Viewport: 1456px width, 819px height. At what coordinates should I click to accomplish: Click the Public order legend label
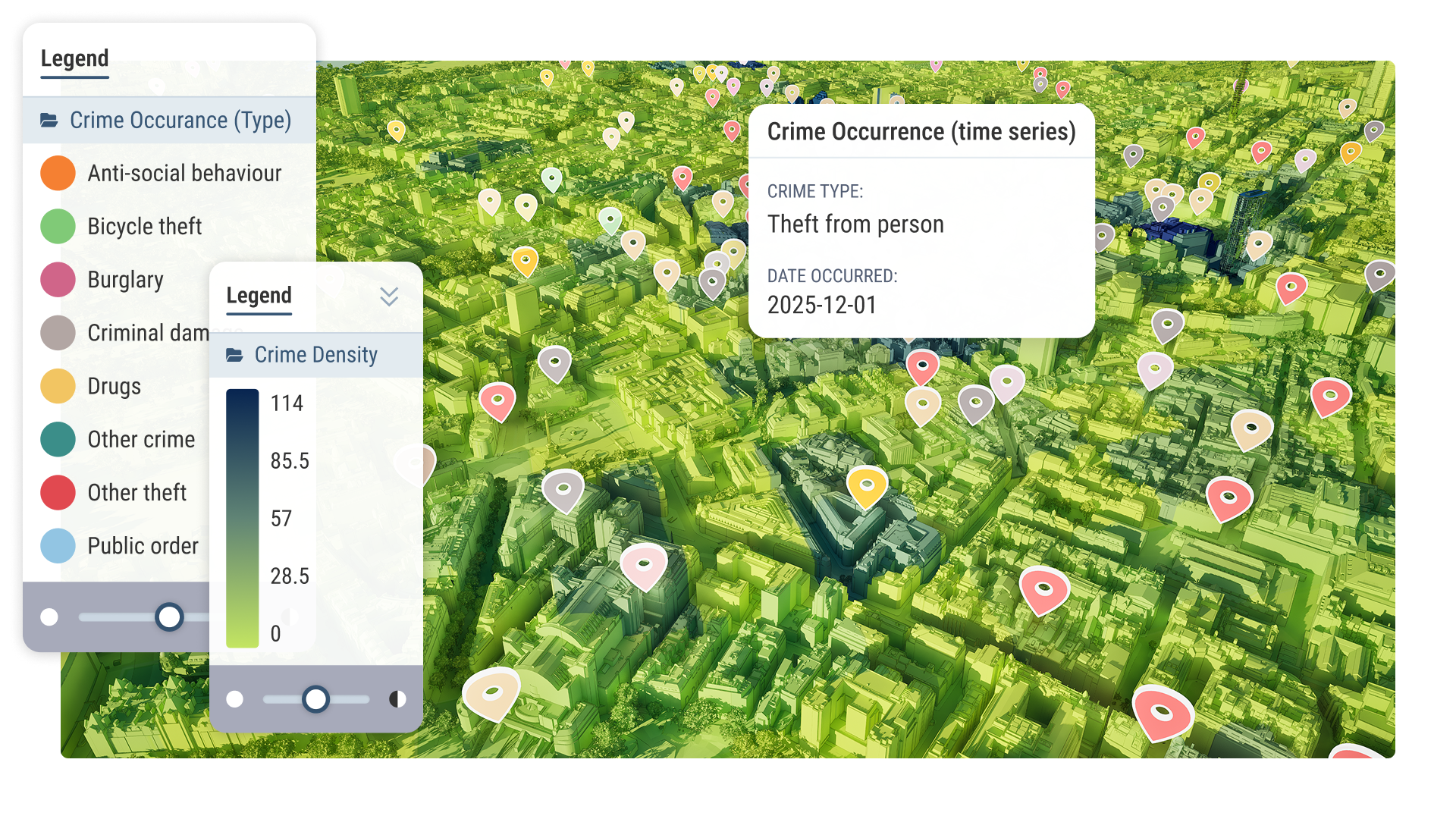[x=143, y=546]
